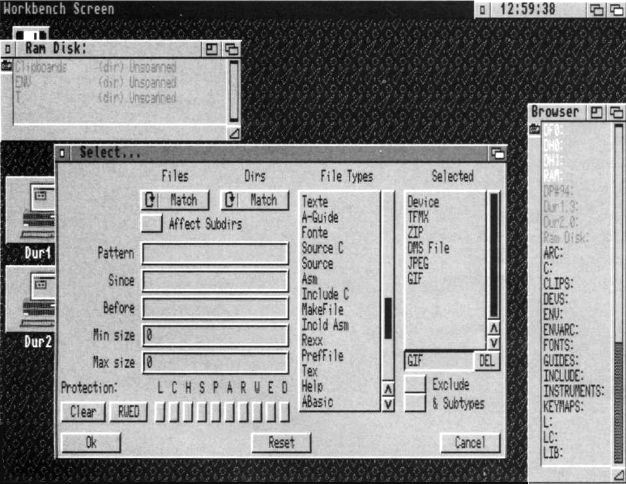Viewport: 626px width, 484px height.
Task: Click the Pattern input field
Action: (215, 253)
